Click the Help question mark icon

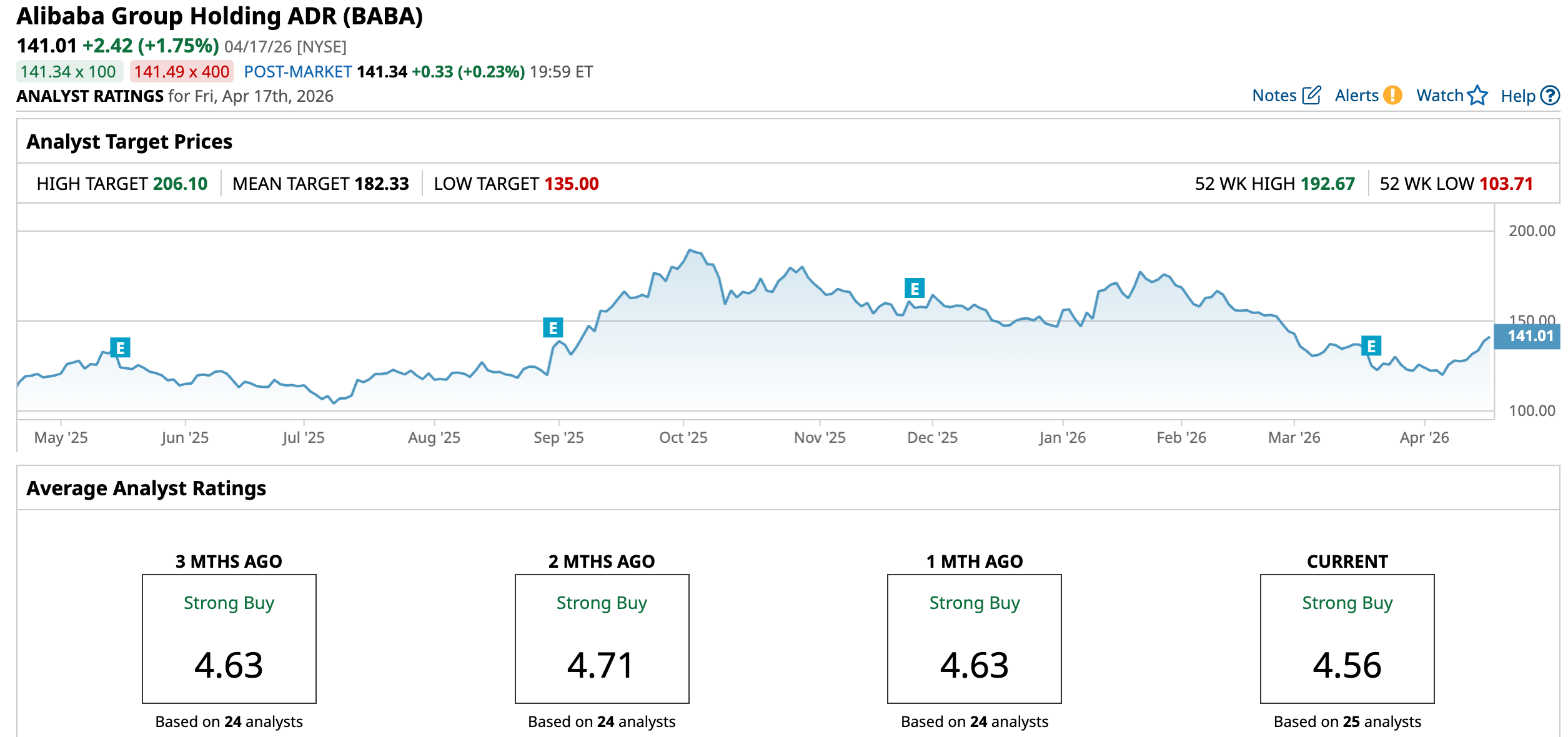click(1550, 95)
